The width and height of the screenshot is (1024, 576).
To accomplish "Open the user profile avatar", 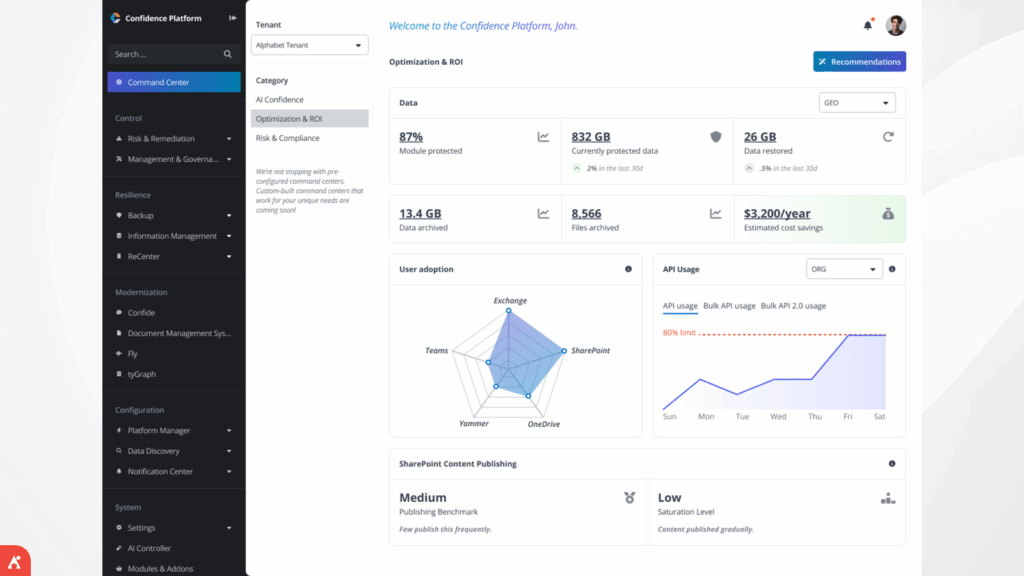I will [x=895, y=25].
